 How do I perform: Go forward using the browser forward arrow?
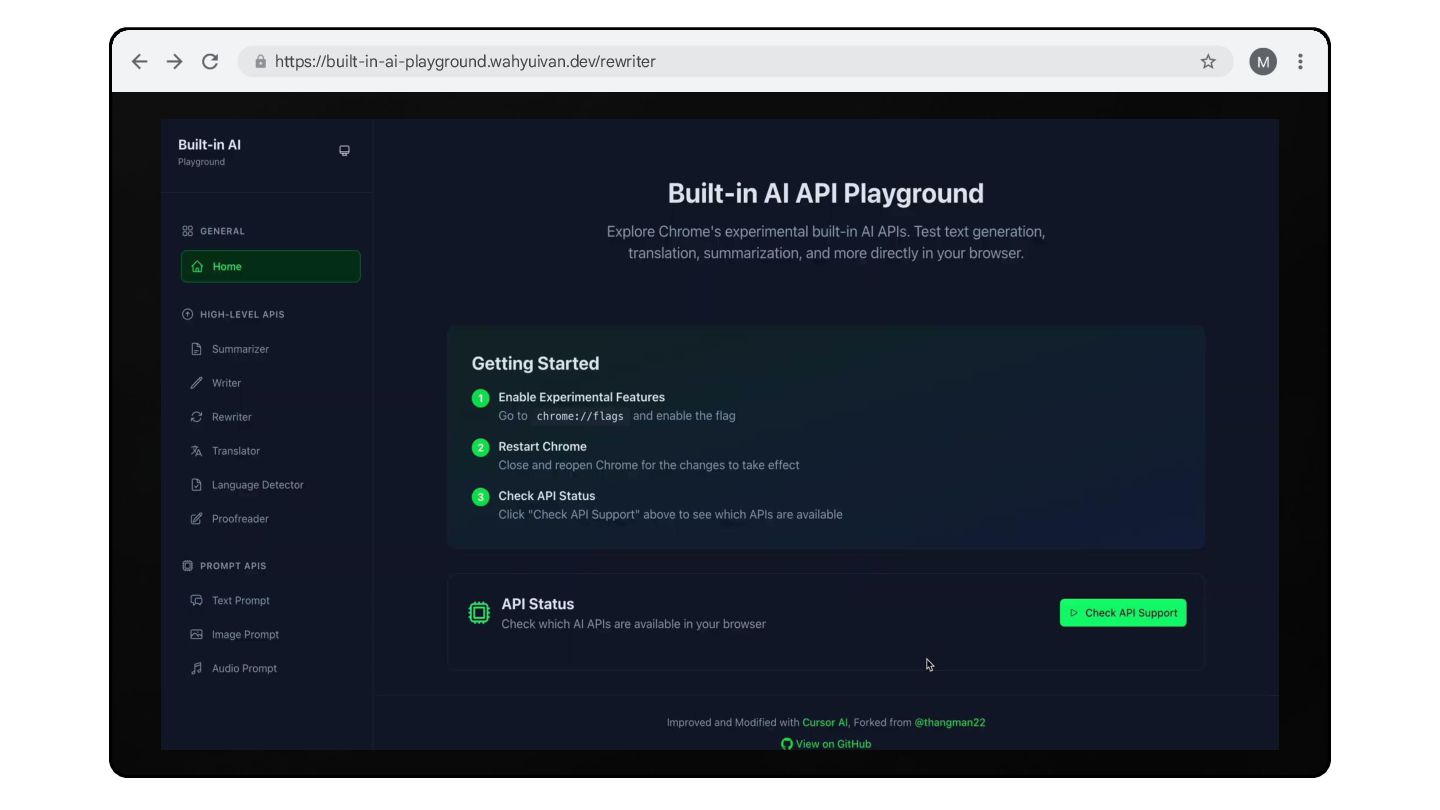[175, 61]
